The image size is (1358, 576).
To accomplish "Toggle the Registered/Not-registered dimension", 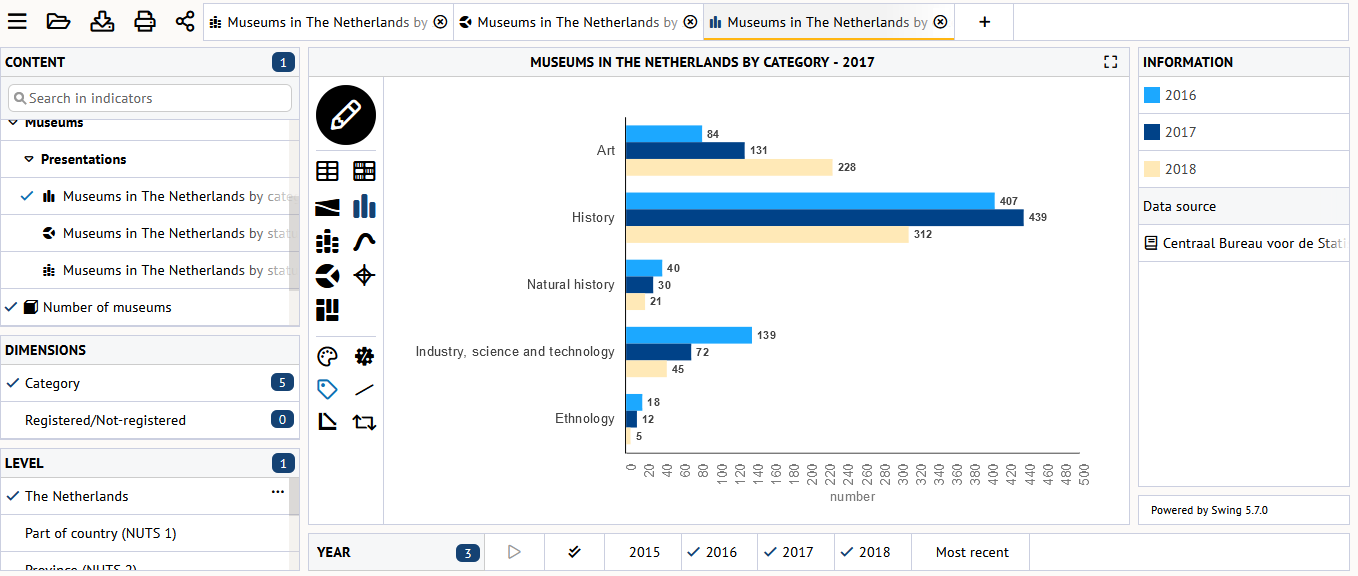I will pyautogui.click(x=105, y=420).
